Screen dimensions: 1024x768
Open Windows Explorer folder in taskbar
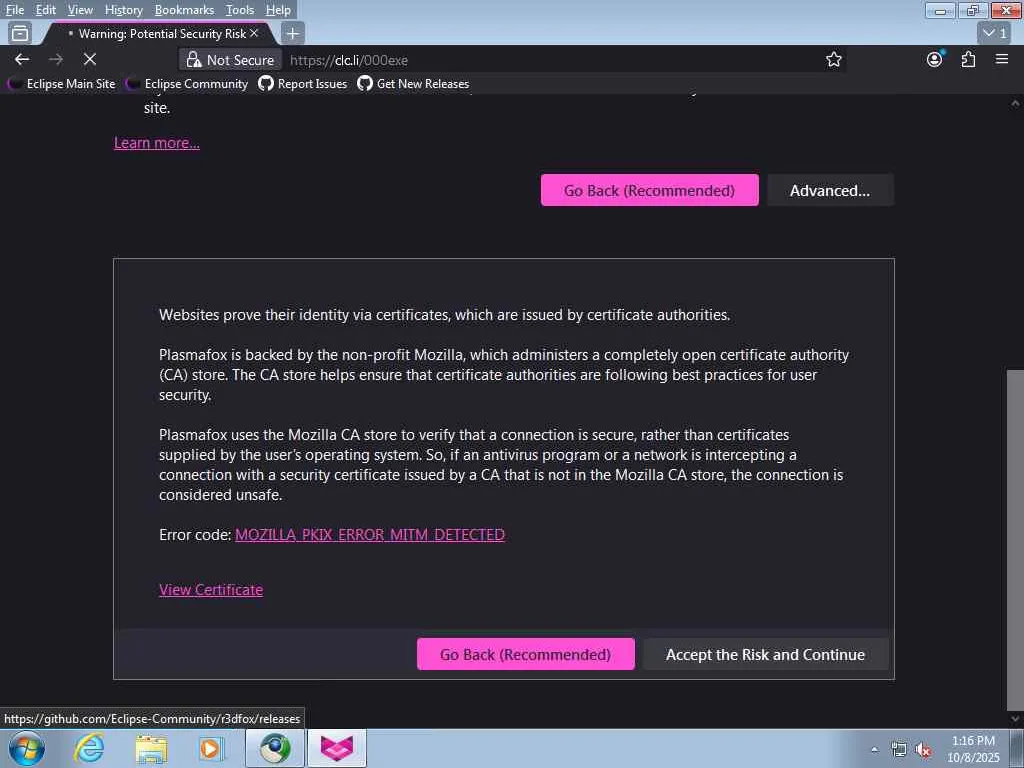coord(151,748)
